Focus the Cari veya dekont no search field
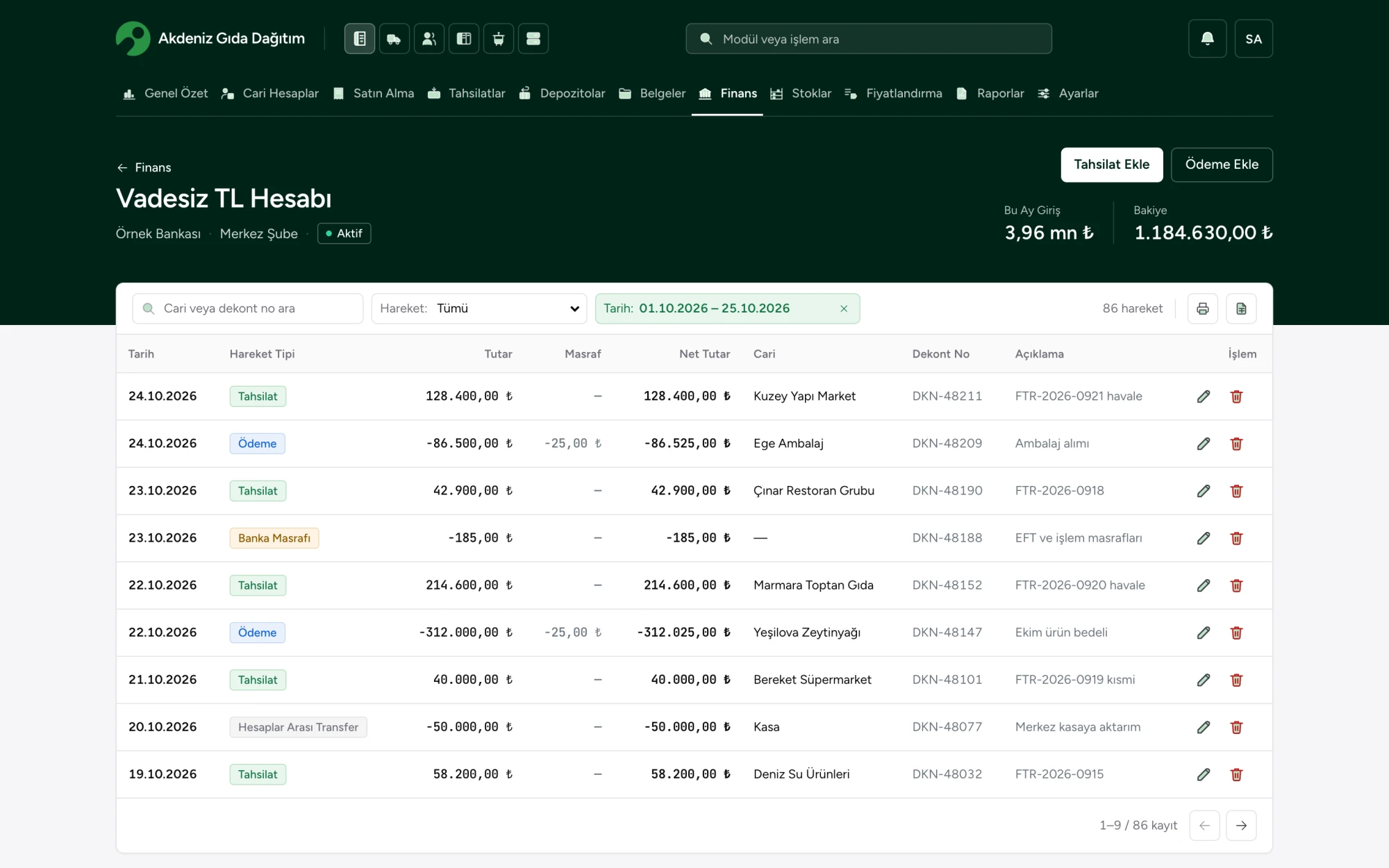Image resolution: width=1389 pixels, height=868 pixels. (x=248, y=308)
